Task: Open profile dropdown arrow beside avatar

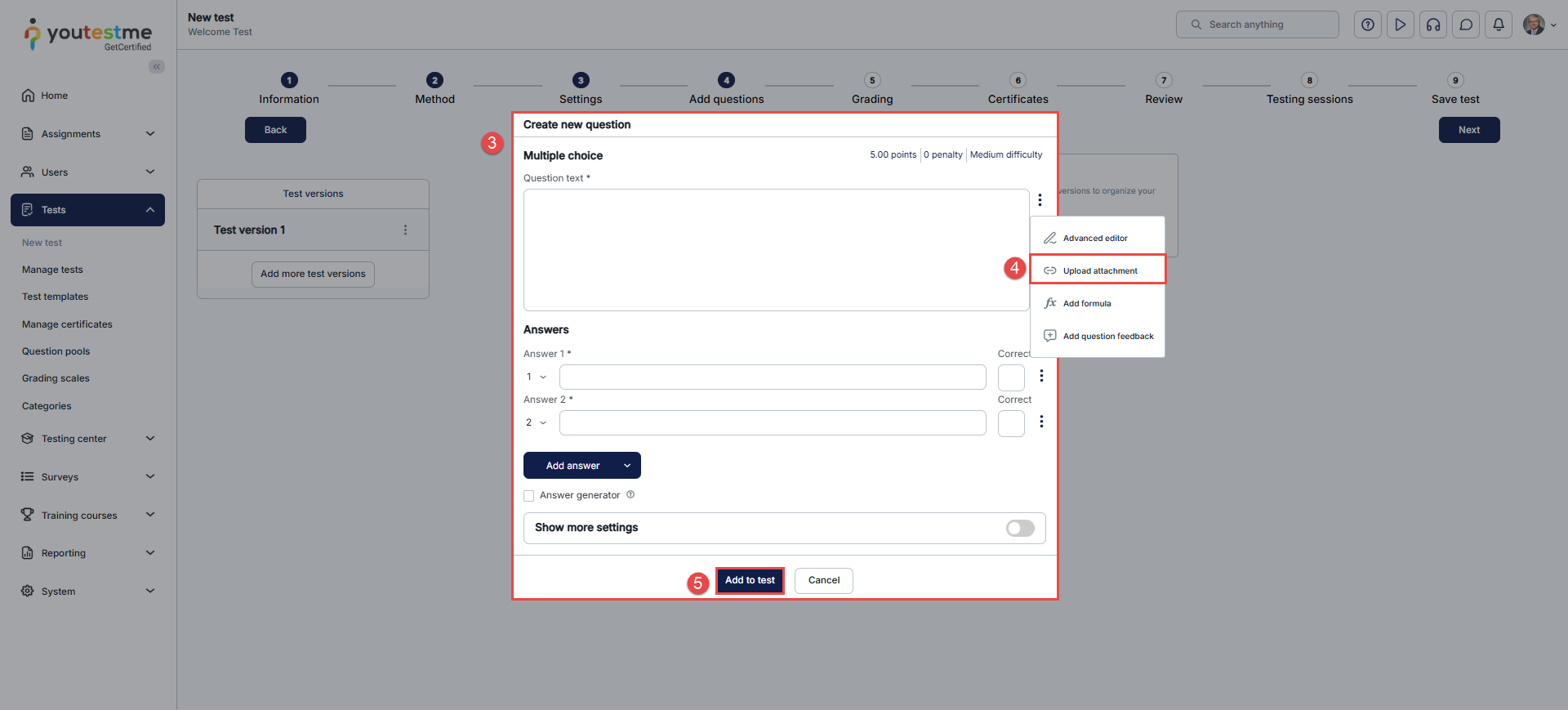Action: click(1553, 25)
